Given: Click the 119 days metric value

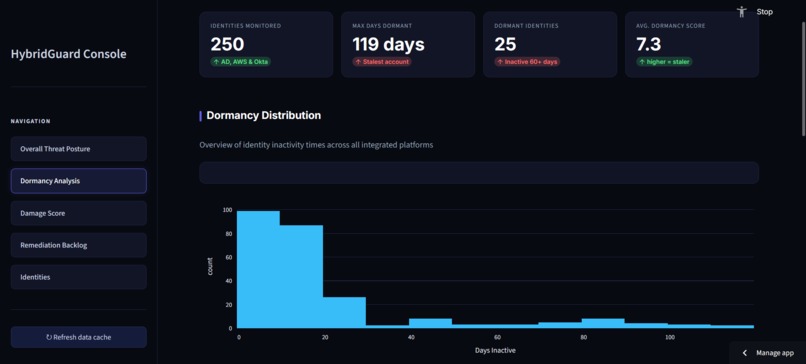Looking at the screenshot, I should tap(389, 44).
